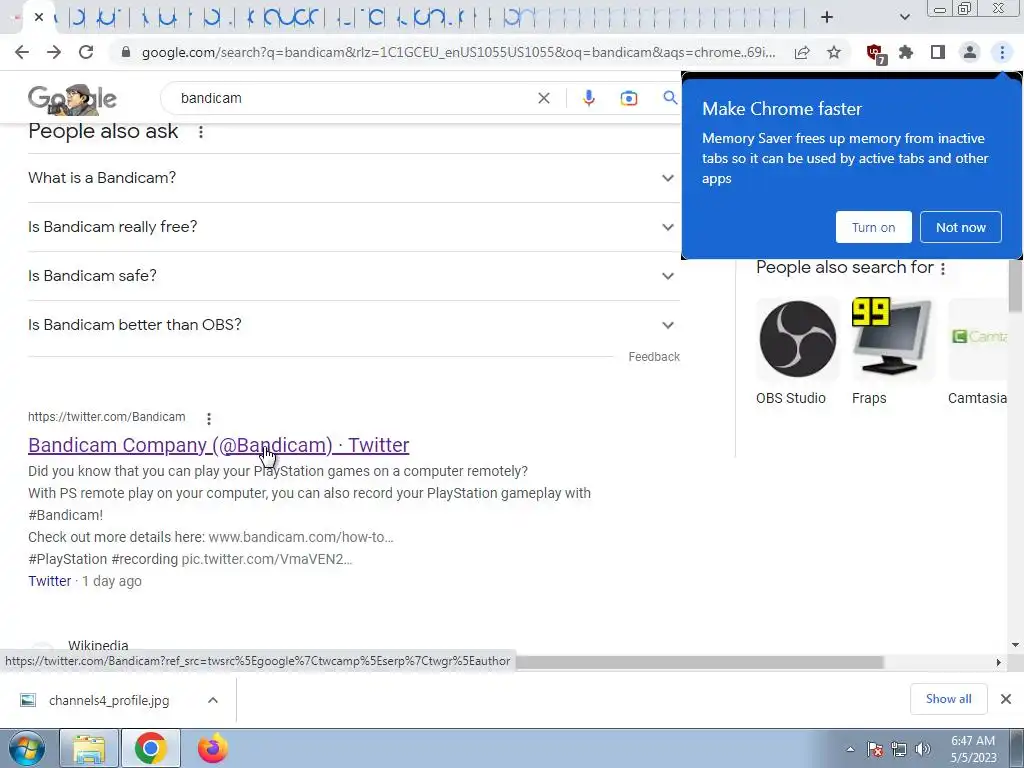
Task: Open the Extensions puzzle icon
Action: (x=906, y=52)
